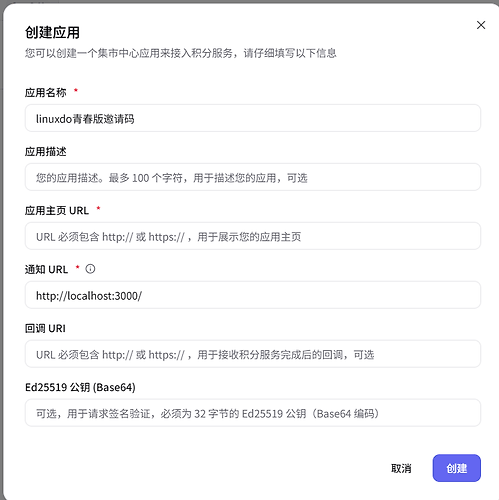Click the 回调 URI label
The width and height of the screenshot is (499, 500).
[45, 329]
